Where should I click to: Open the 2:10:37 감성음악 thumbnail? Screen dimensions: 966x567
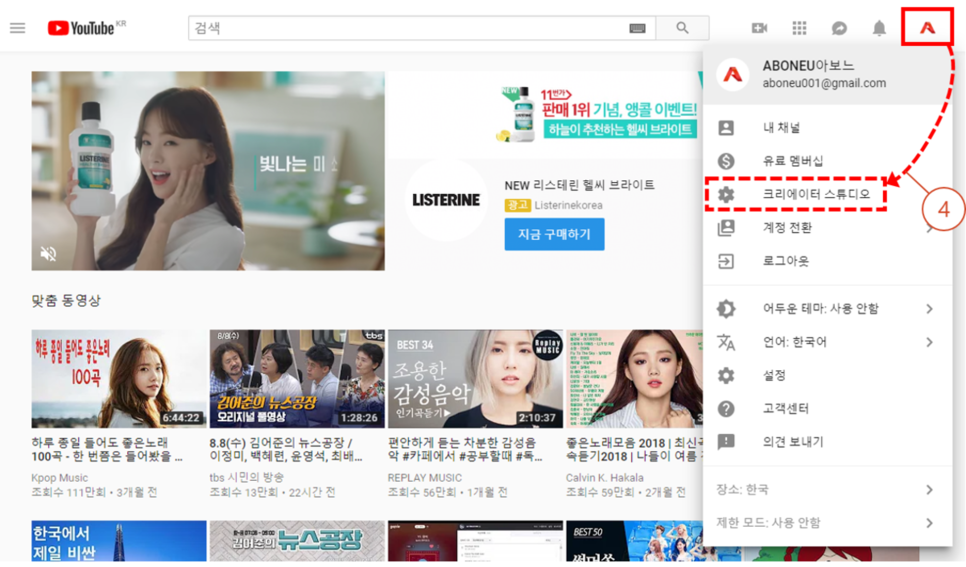pos(475,379)
